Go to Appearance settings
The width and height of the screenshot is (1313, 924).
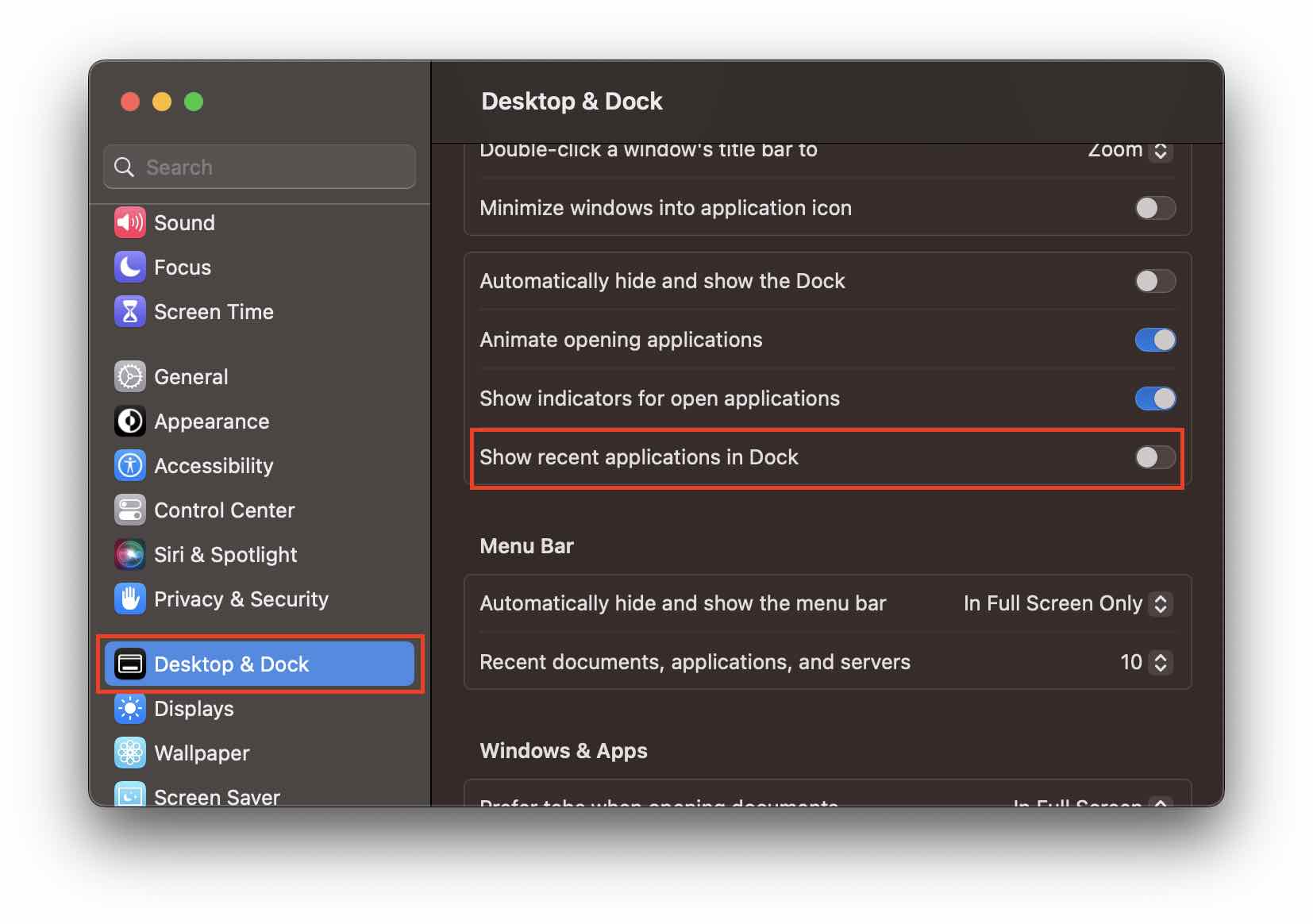pos(211,422)
